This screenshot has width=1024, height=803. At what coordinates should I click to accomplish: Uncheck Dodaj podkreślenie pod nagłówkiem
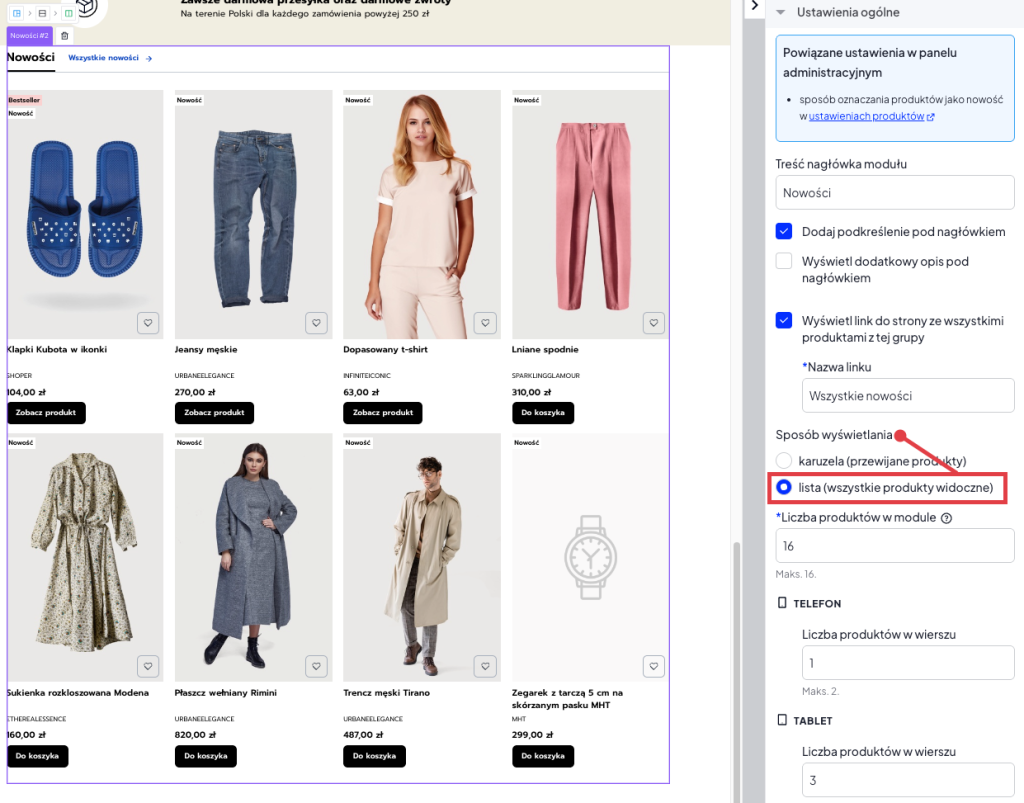(783, 231)
